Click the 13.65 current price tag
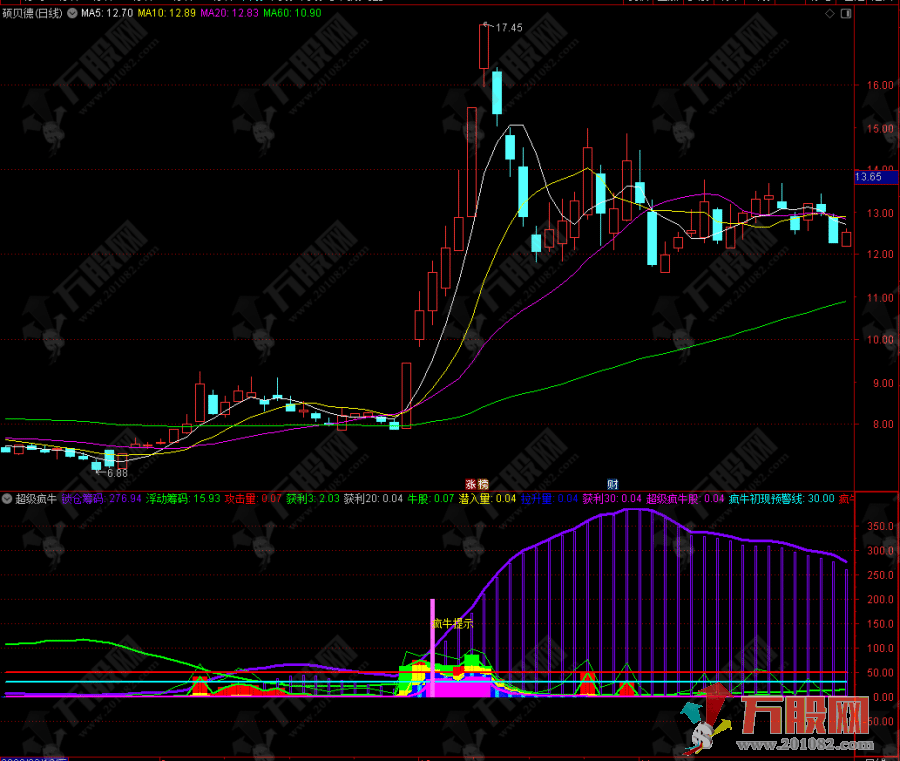The width and height of the screenshot is (900, 761). click(x=875, y=177)
